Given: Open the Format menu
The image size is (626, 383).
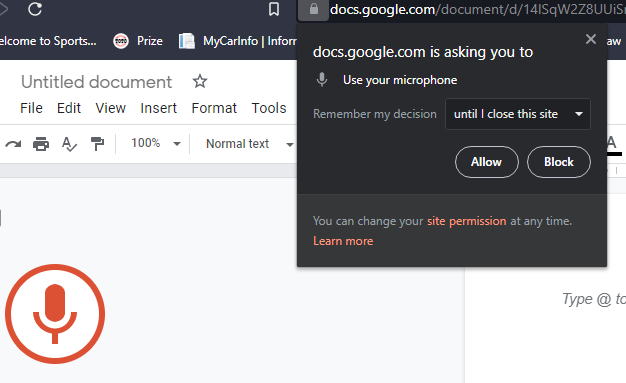Looking at the screenshot, I should click(214, 108).
